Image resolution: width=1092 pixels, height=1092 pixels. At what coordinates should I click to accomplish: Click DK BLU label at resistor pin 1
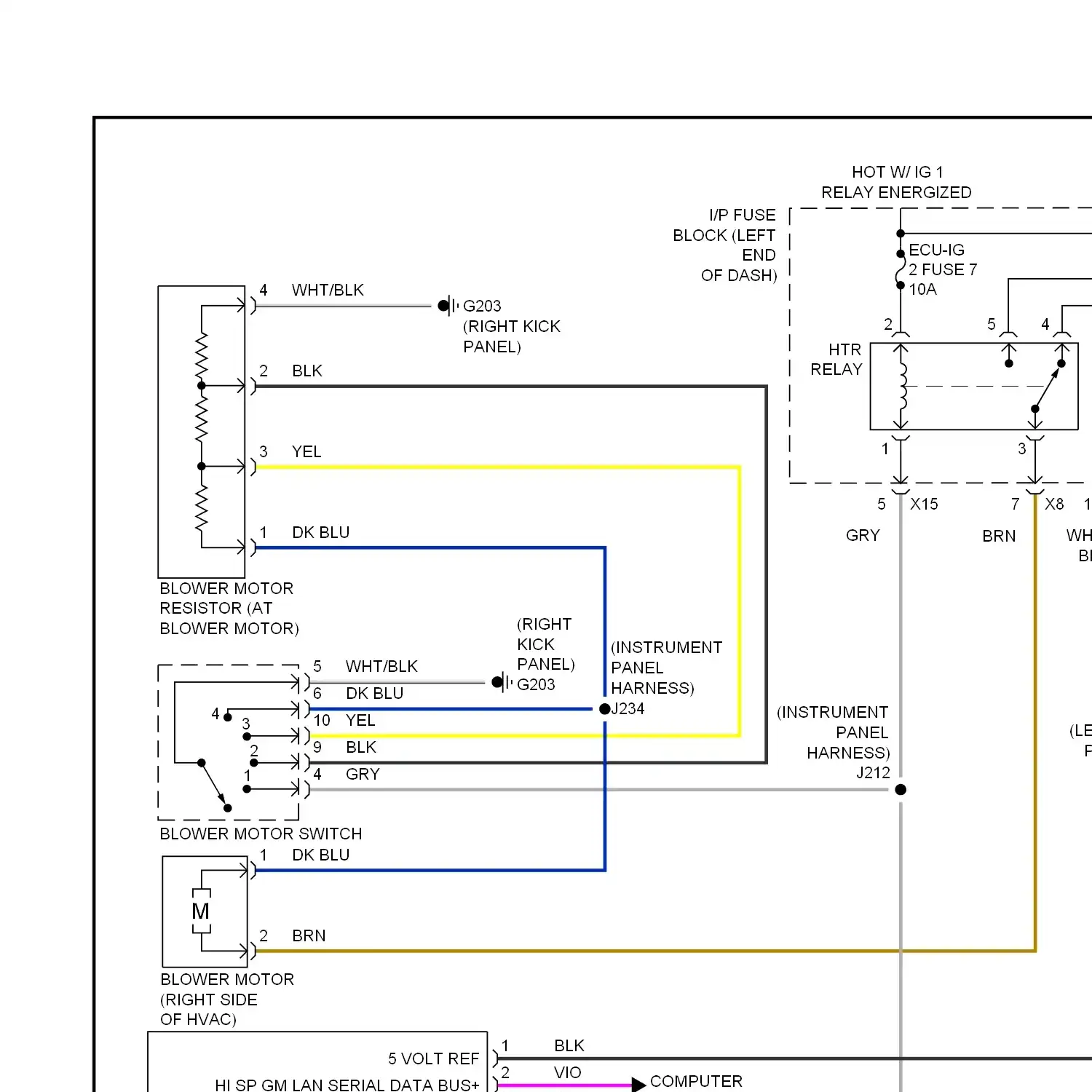click(x=320, y=532)
